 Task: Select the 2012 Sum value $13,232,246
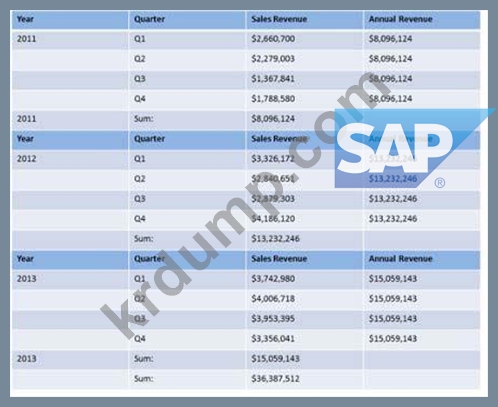click(275, 239)
